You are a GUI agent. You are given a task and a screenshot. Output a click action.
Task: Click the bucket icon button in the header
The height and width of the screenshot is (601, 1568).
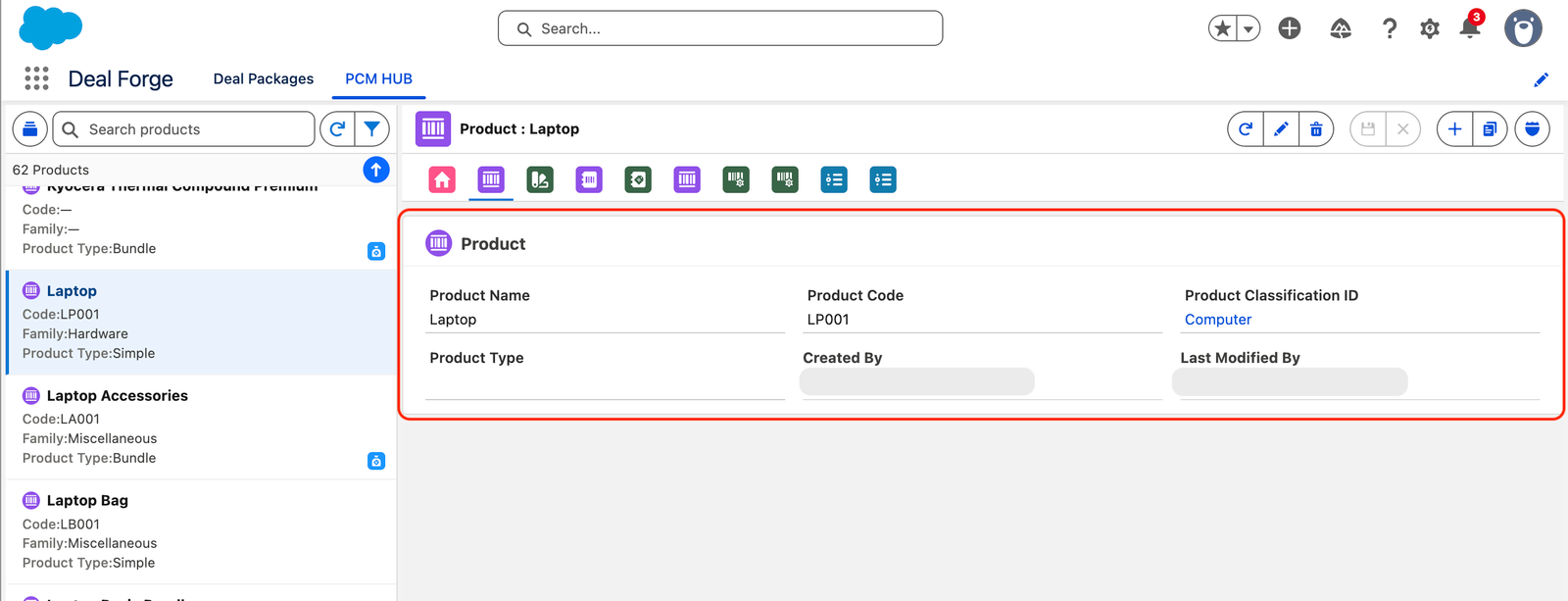click(x=1532, y=128)
